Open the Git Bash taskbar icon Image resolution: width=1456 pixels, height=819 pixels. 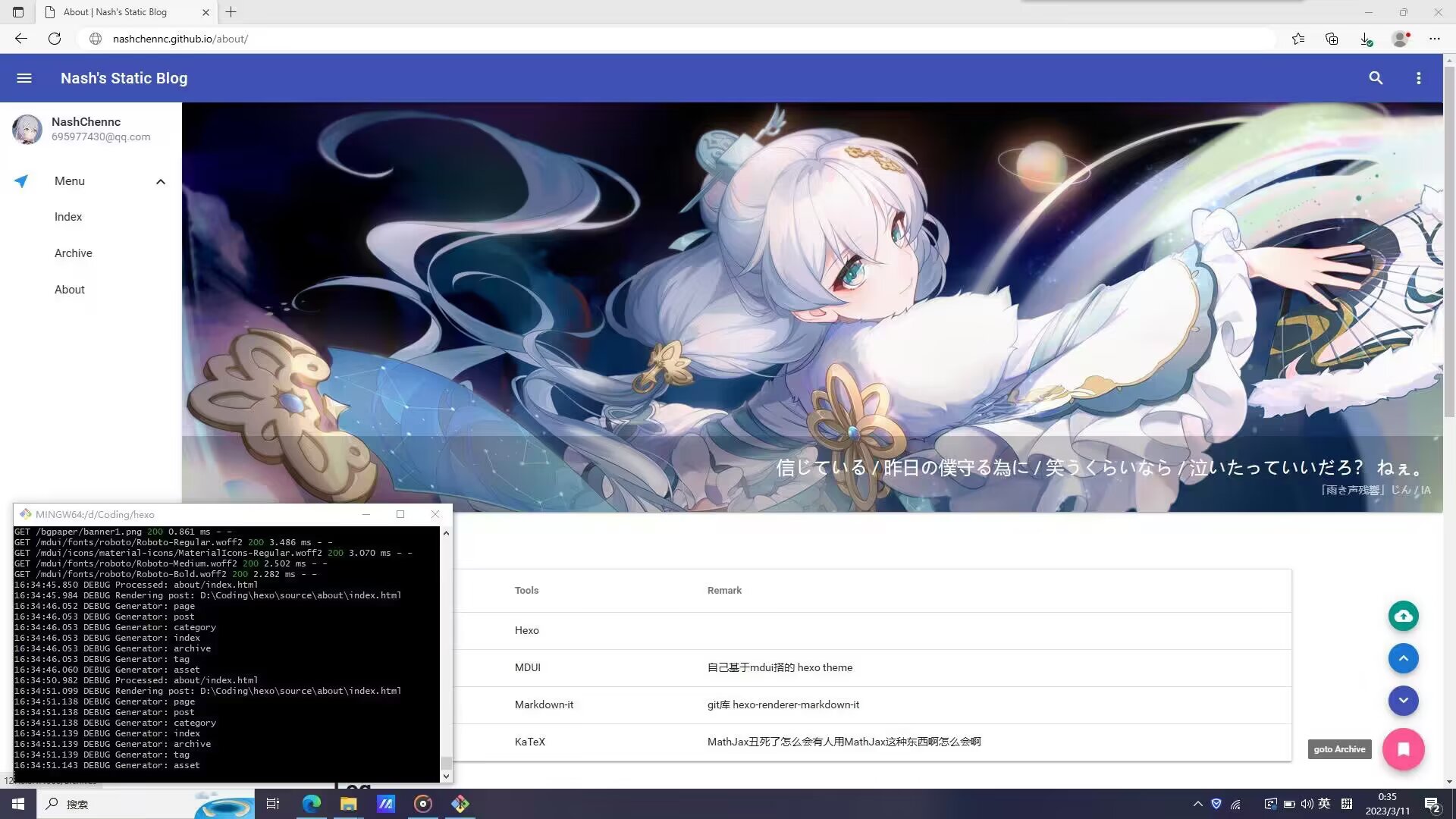[x=460, y=804]
